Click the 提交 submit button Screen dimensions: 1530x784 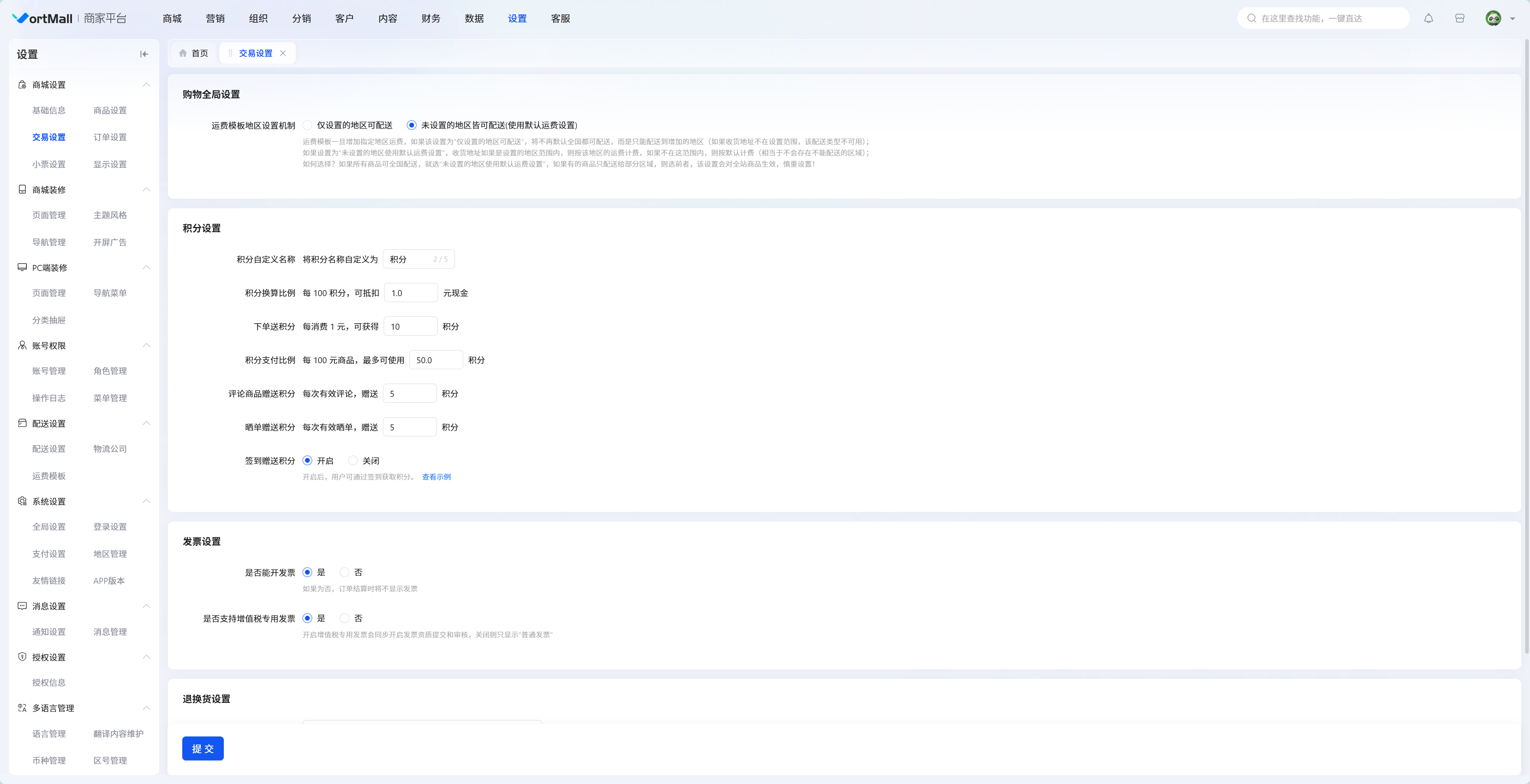click(203, 748)
